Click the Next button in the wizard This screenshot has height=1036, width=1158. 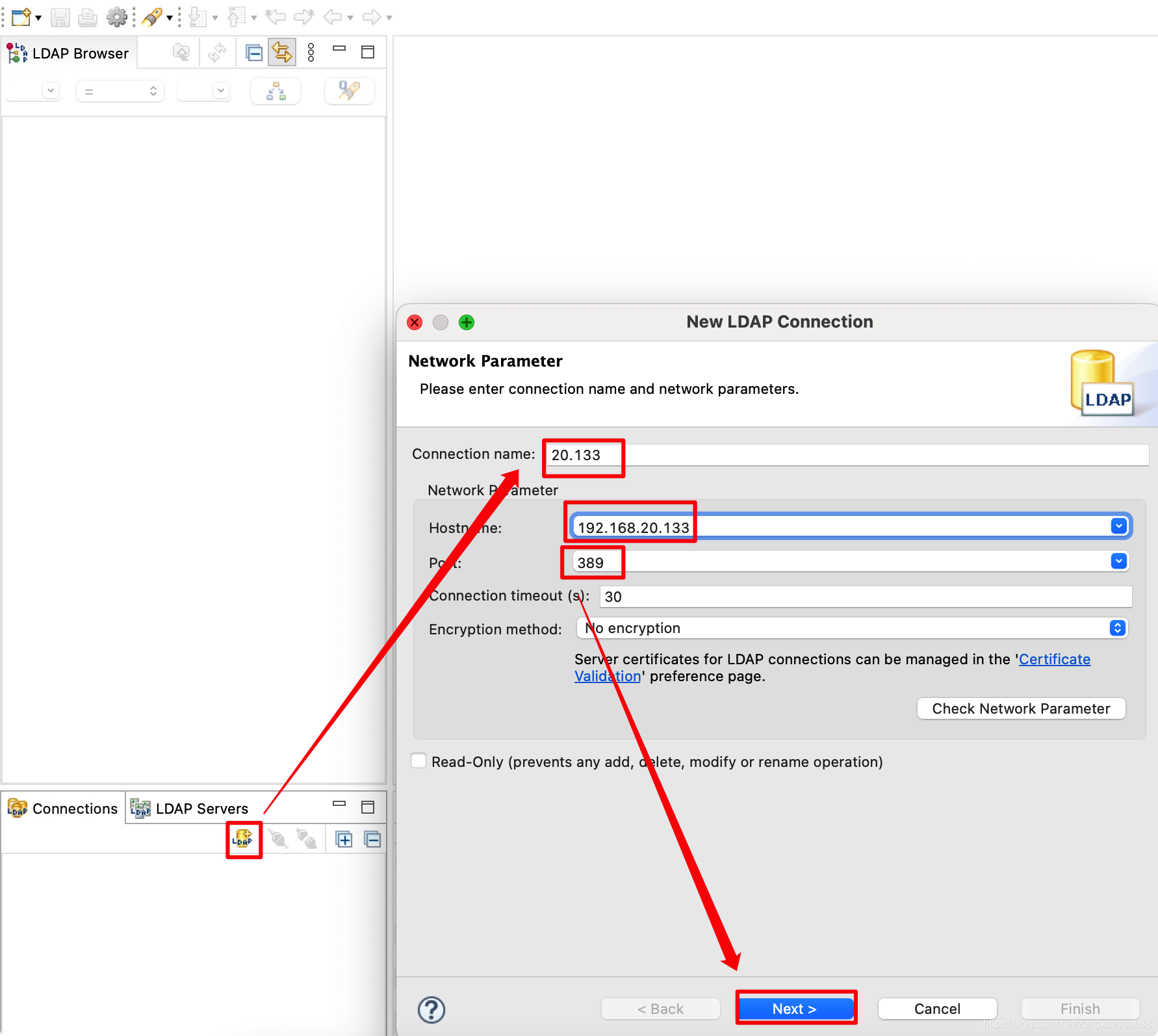(795, 1008)
